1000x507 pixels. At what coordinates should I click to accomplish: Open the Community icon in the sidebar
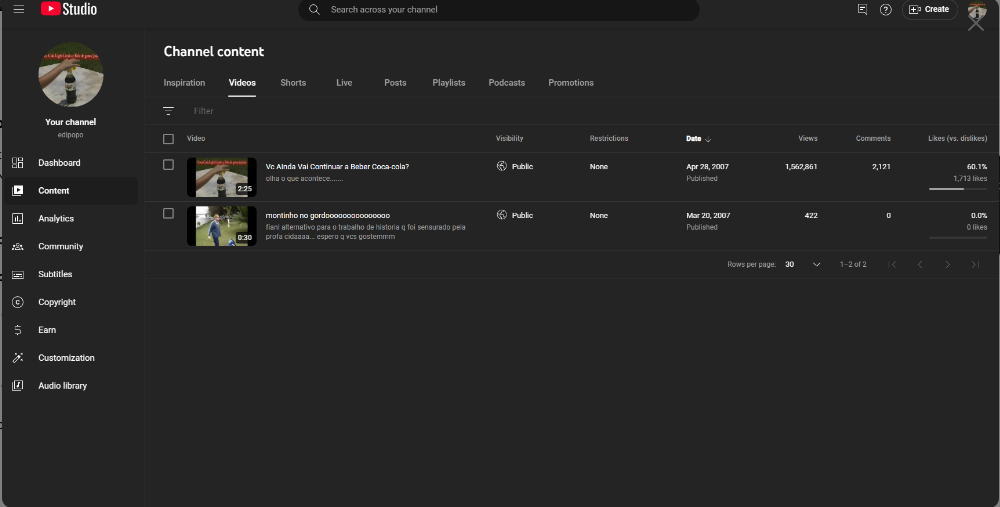[18, 246]
